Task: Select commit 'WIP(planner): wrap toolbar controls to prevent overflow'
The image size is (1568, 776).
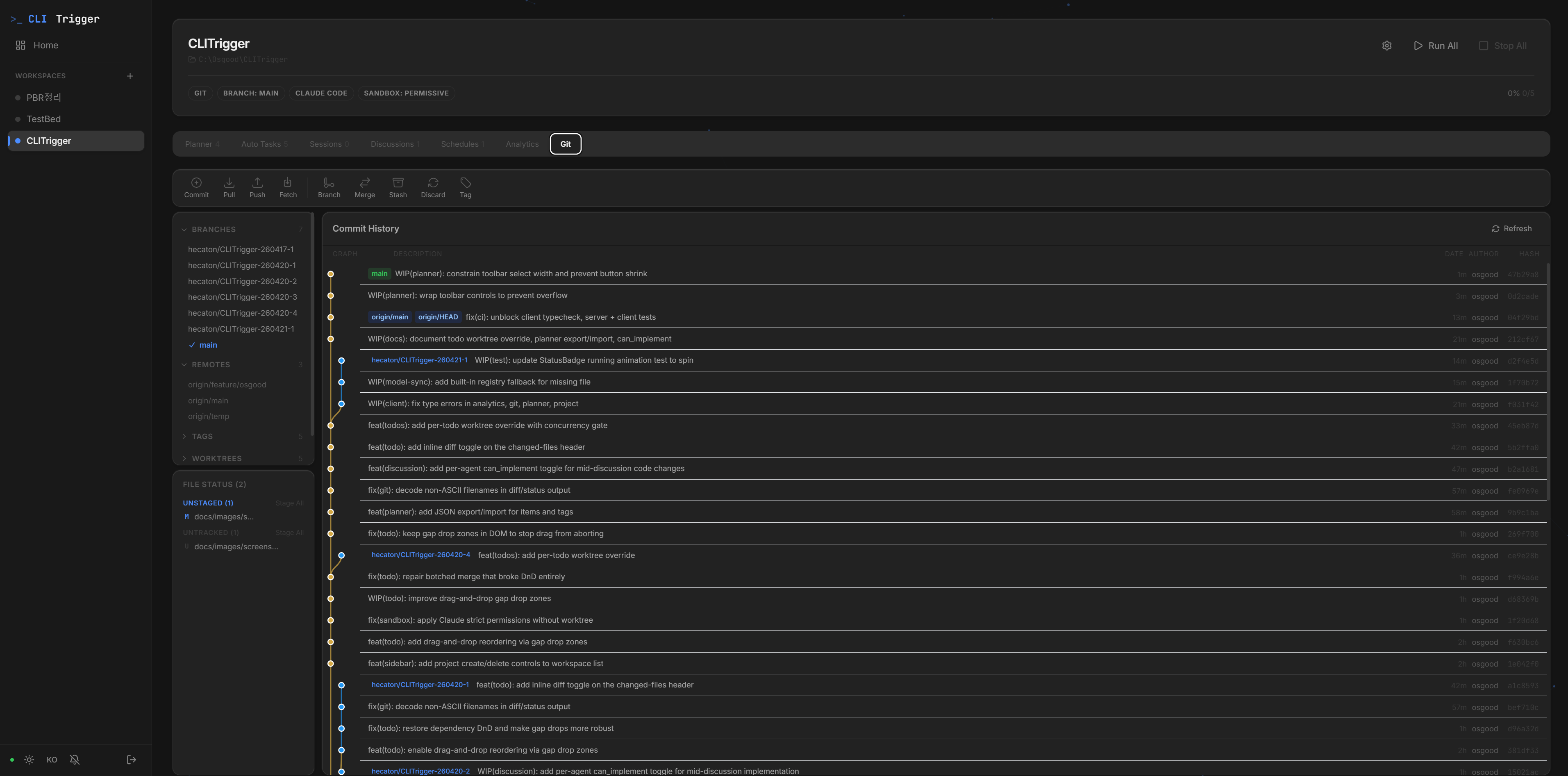Action: (x=952, y=295)
